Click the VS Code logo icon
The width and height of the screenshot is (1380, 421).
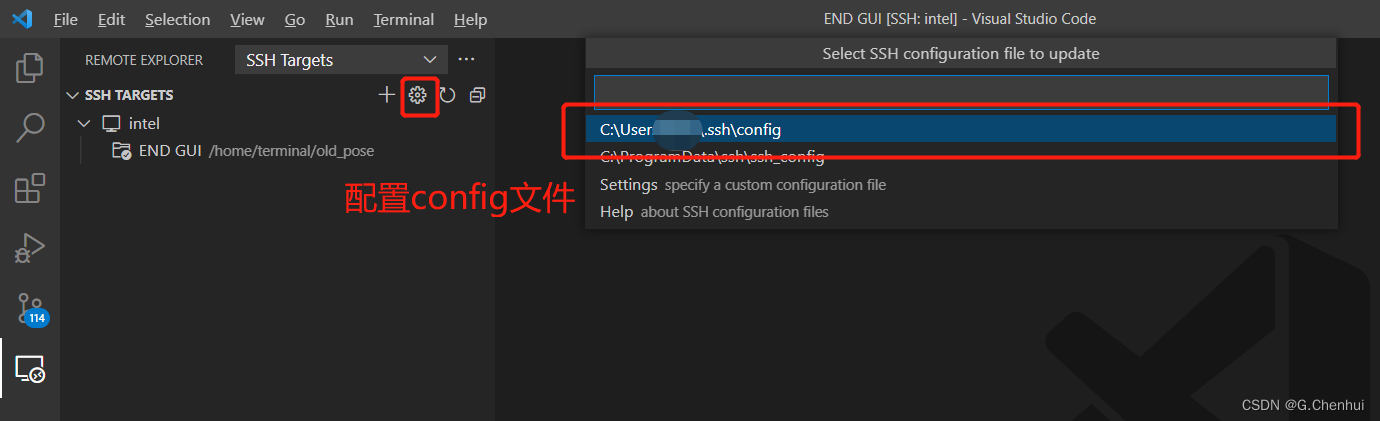22,19
